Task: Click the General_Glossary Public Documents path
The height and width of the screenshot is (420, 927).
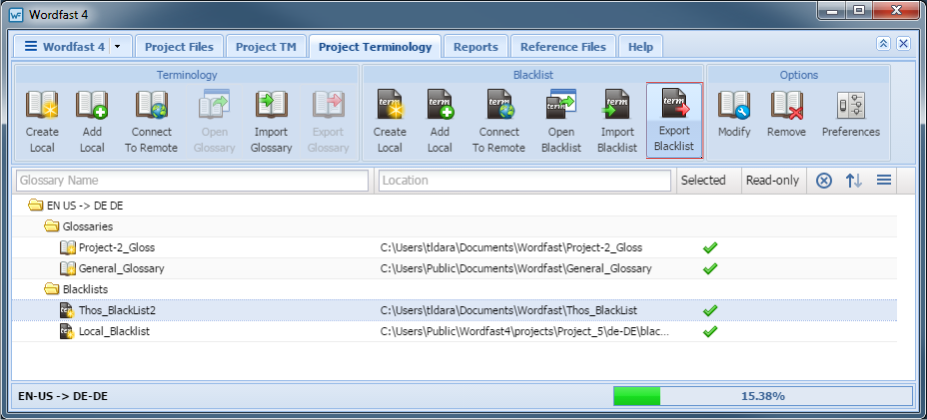Action: click(516, 269)
